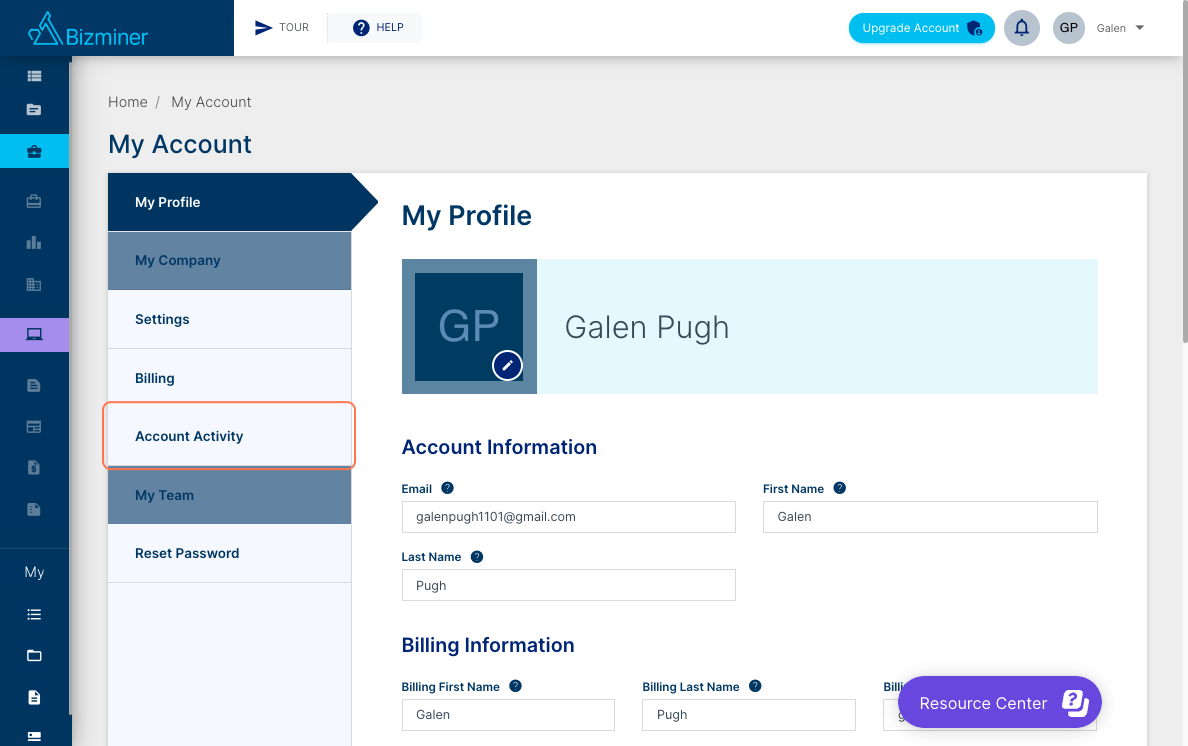
Task: Click the Resource Center chat icon
Action: point(1075,703)
